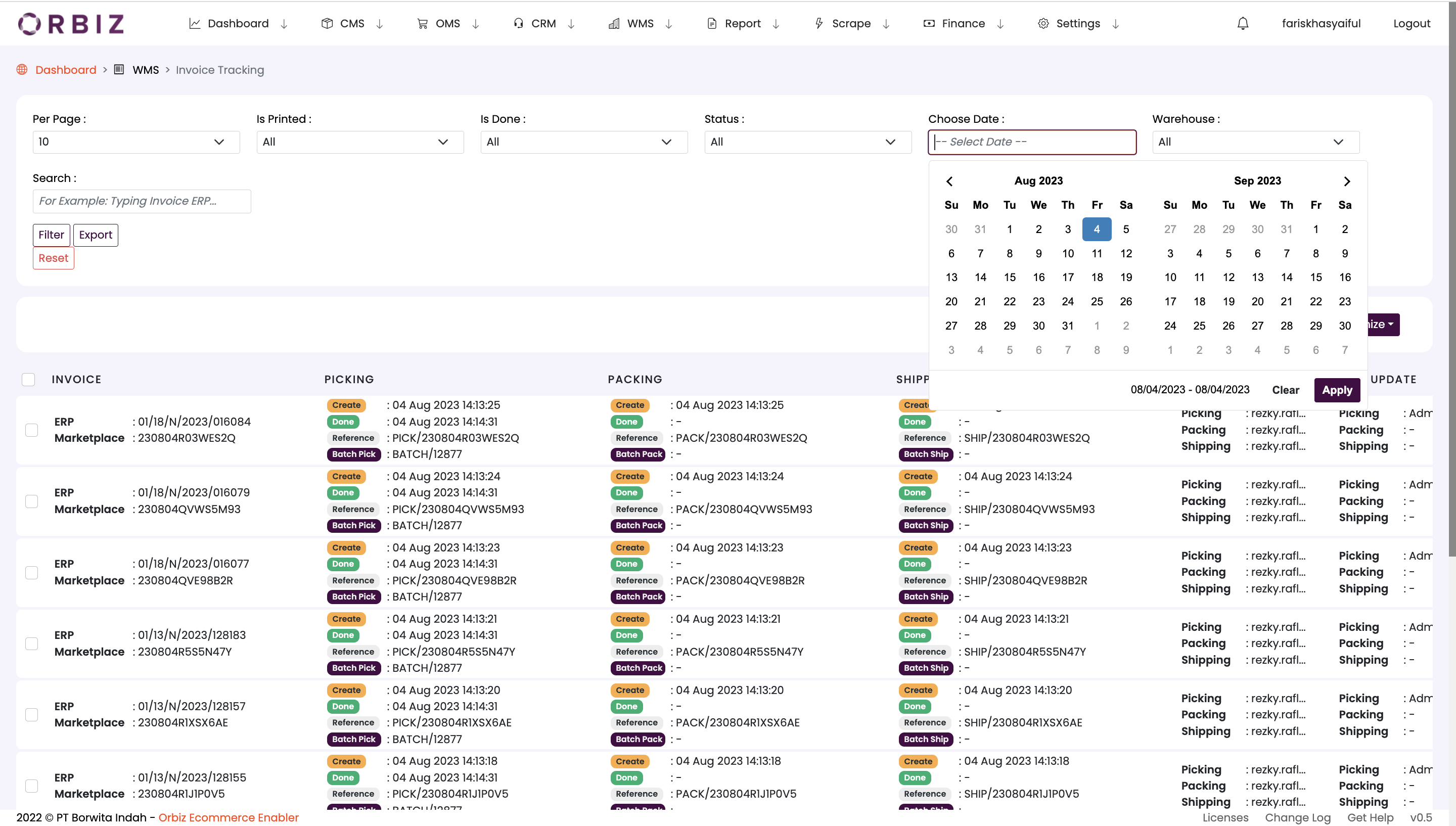Expand the Dashboard menu arrow
Screen dimensions: 1456x826
coord(284,24)
